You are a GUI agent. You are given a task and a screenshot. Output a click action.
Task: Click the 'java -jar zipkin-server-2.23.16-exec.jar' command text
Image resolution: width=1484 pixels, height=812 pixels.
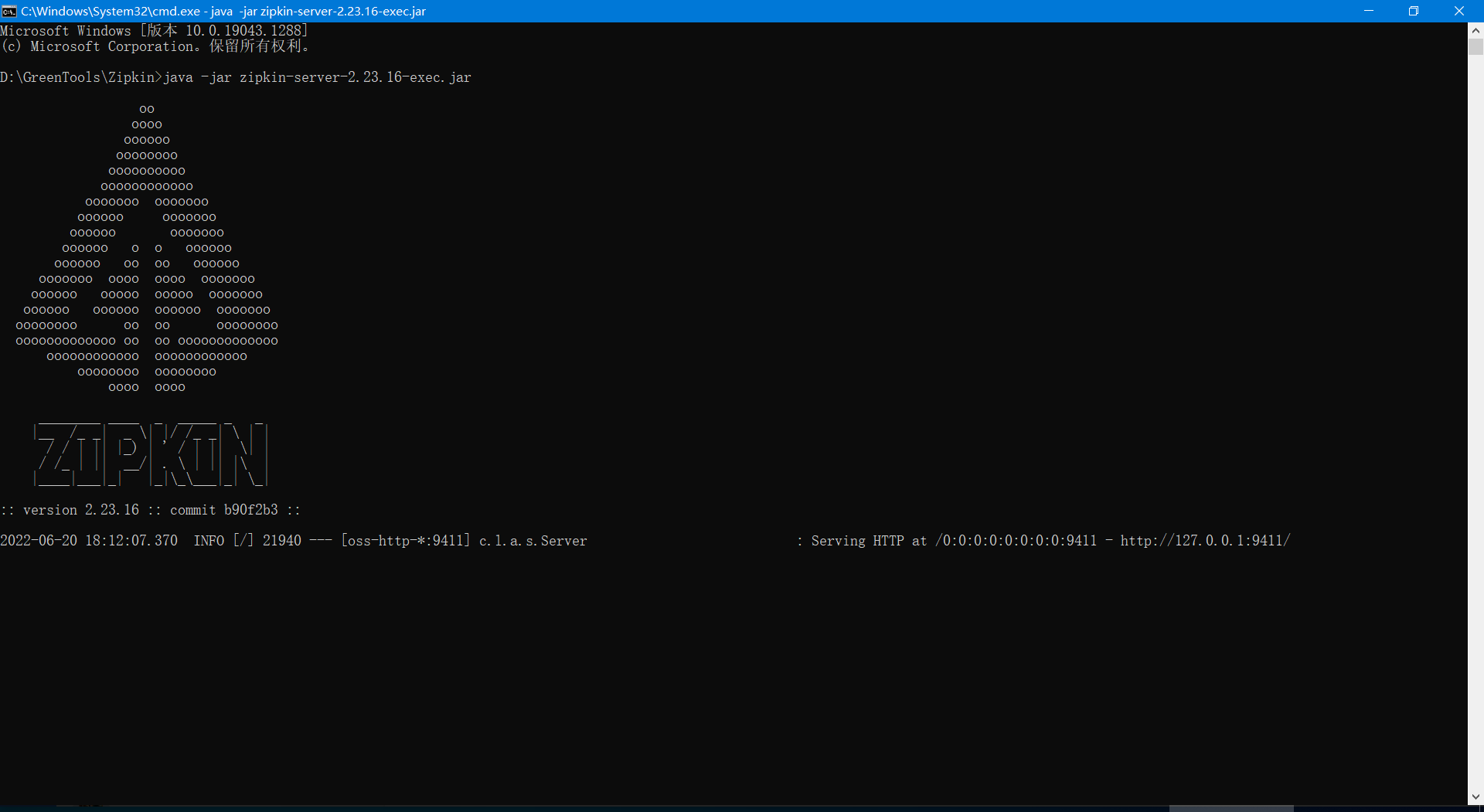[x=317, y=77]
